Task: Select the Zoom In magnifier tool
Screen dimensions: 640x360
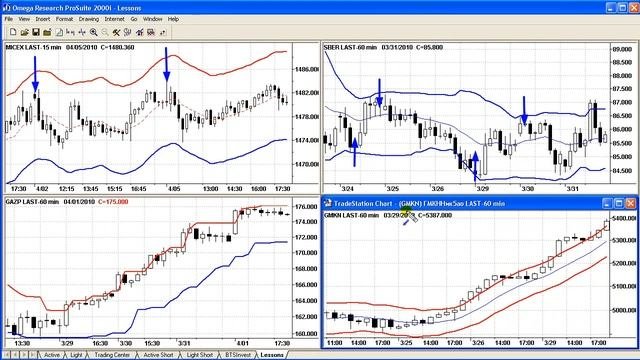Action: tap(93, 32)
